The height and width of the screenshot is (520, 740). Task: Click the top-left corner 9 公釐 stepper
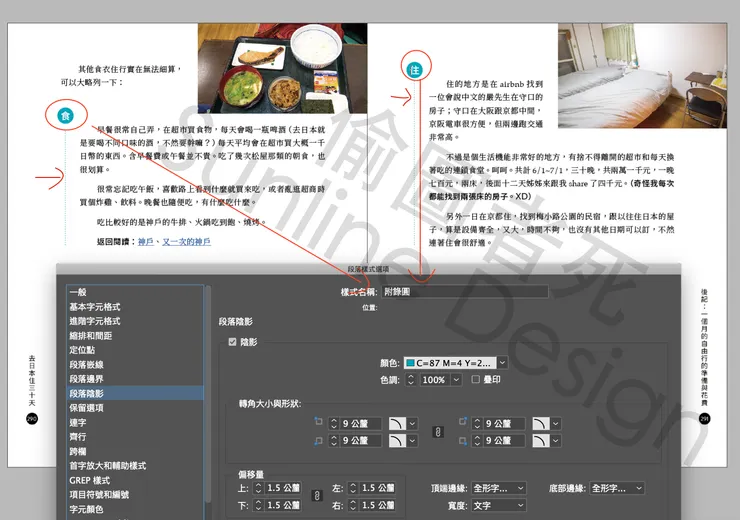pyautogui.click(x=334, y=424)
